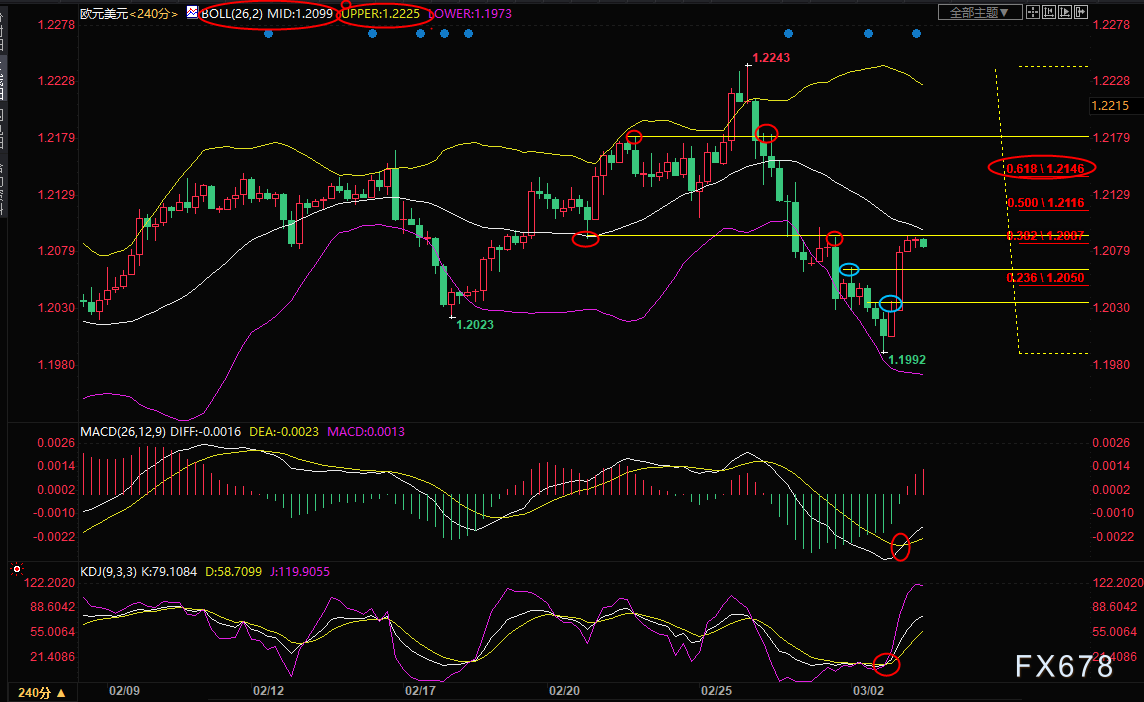Select the MACD(26,12,9) indicator label
The image size is (1144, 702).
[x=123, y=432]
